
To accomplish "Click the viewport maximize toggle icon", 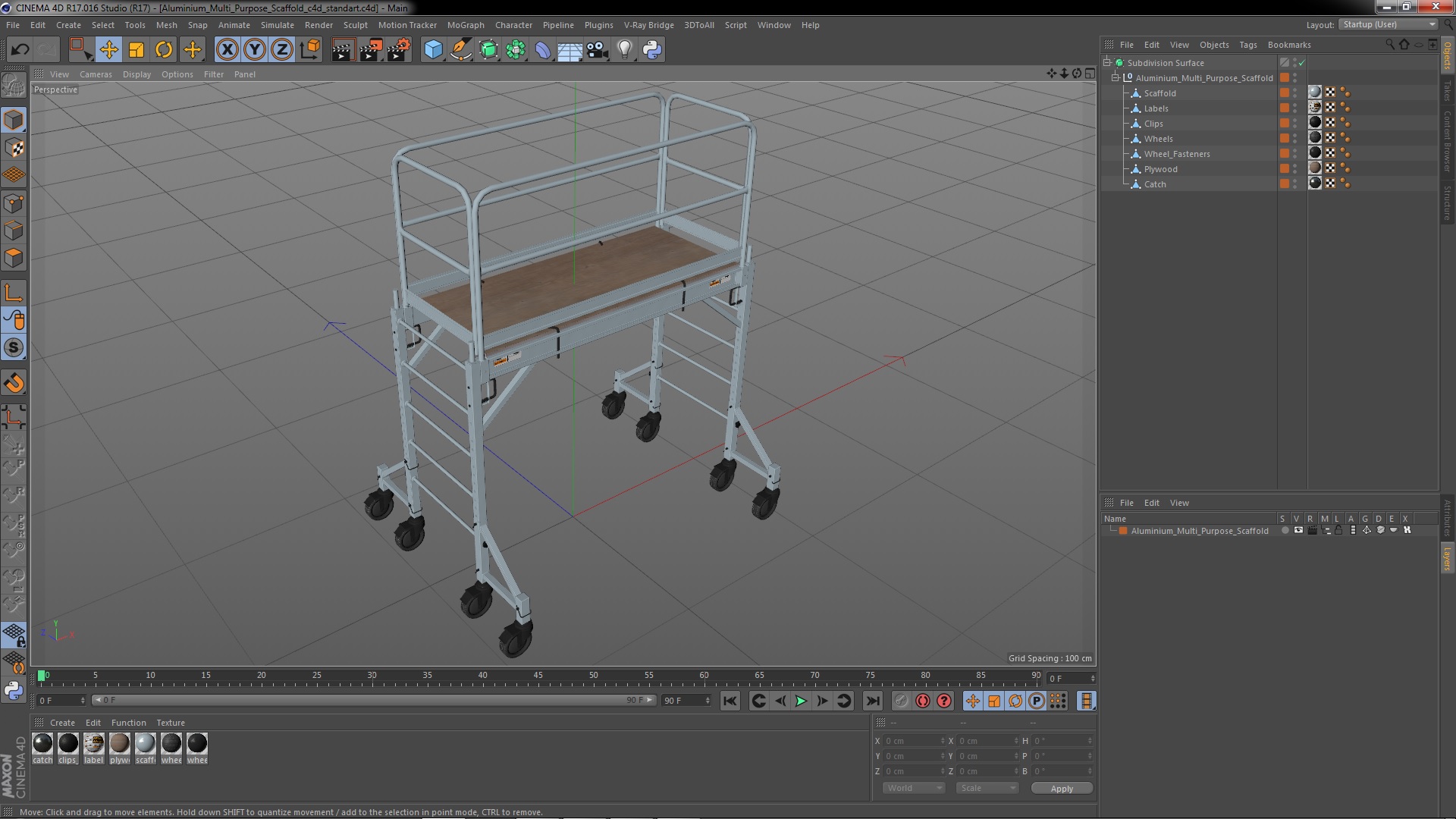I will [x=1090, y=74].
